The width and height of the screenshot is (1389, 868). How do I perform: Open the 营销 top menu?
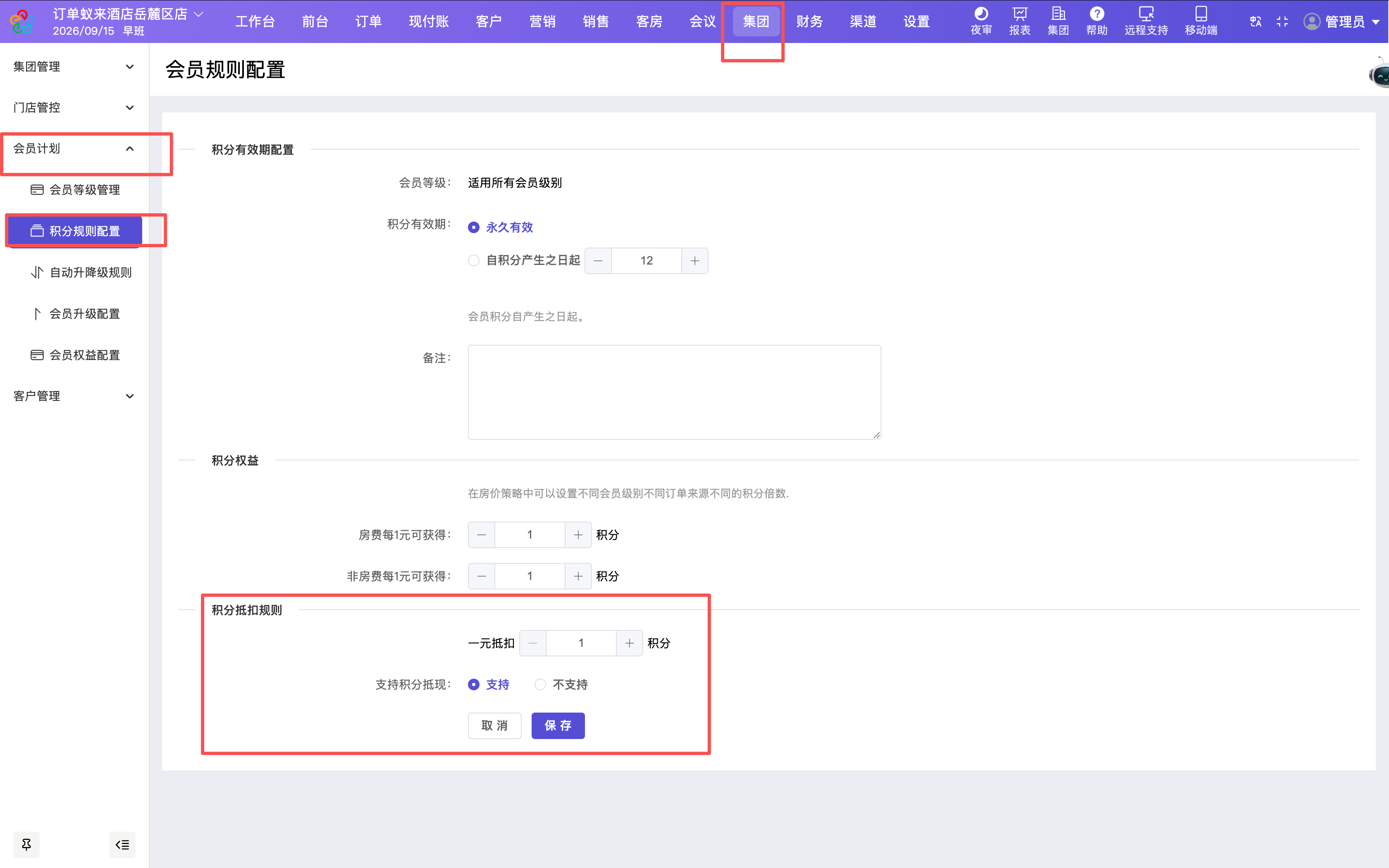(x=542, y=22)
